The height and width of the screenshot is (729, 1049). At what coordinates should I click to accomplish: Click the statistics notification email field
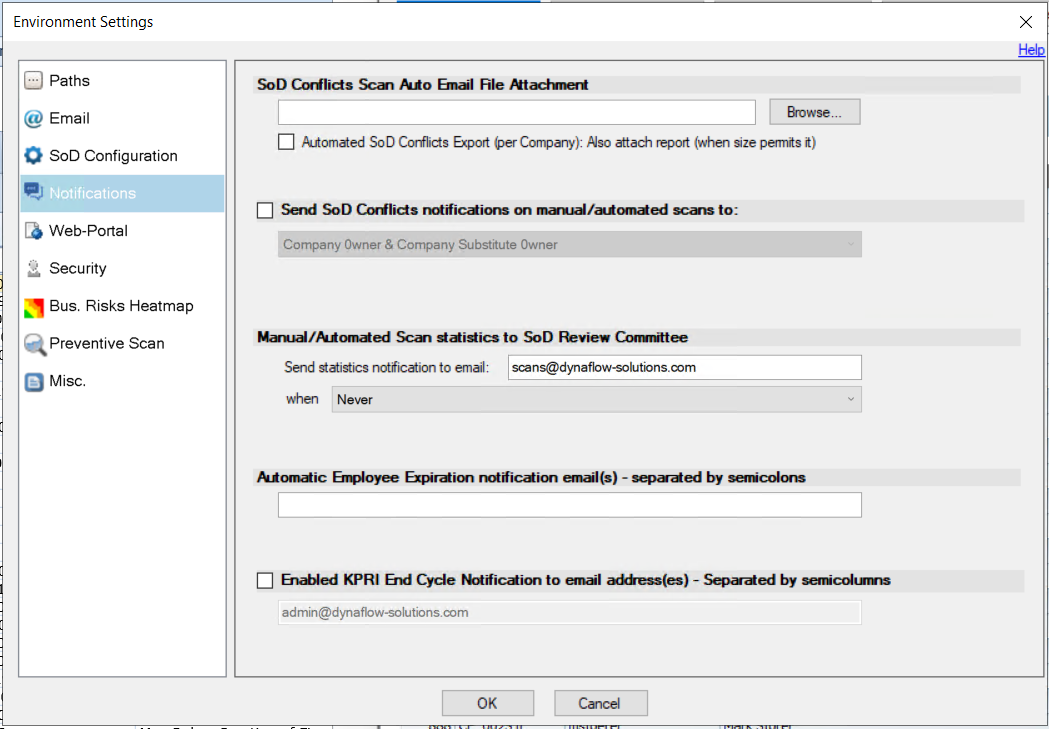684,367
